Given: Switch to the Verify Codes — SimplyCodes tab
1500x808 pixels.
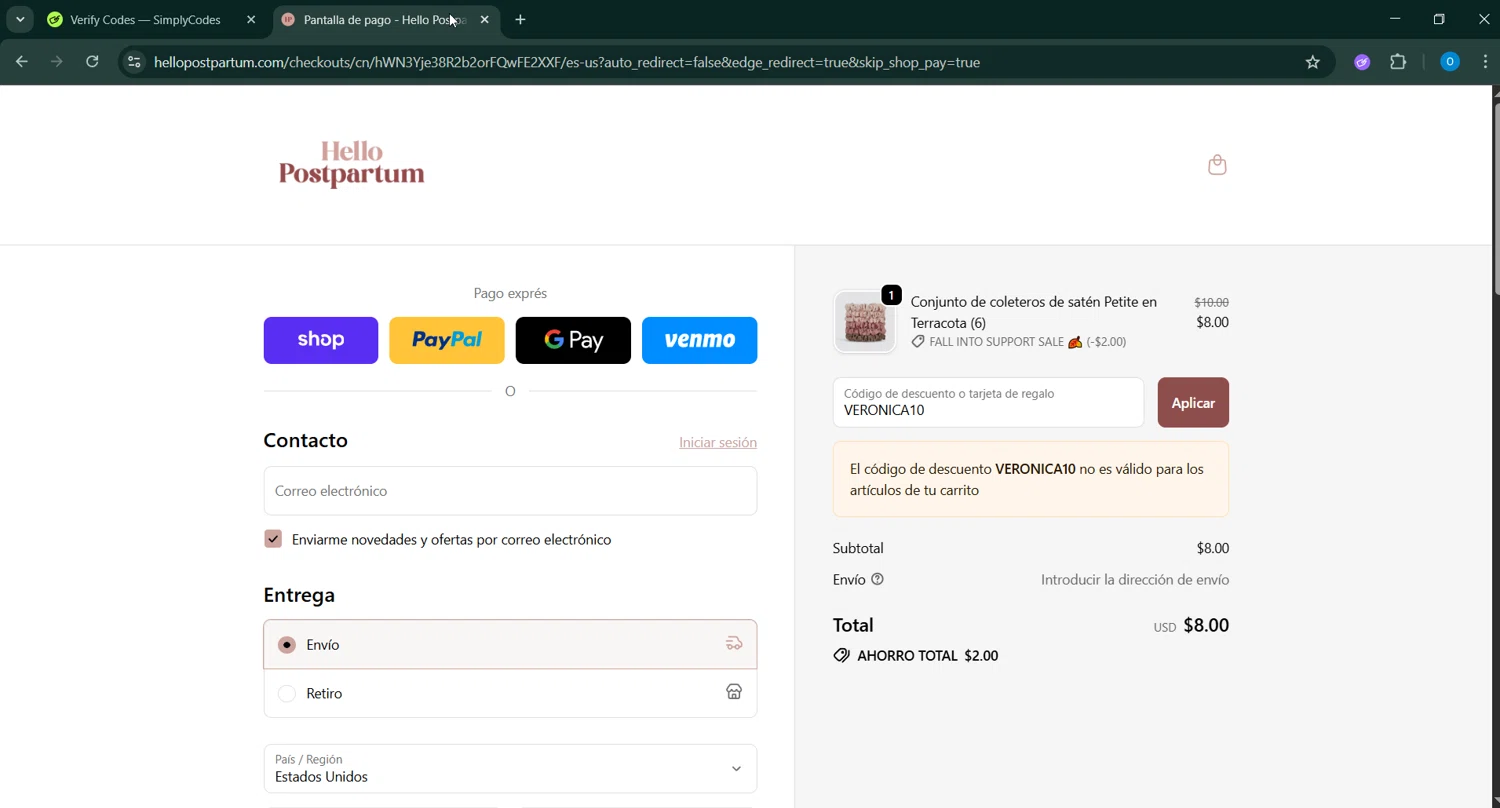Looking at the screenshot, I should point(153,20).
